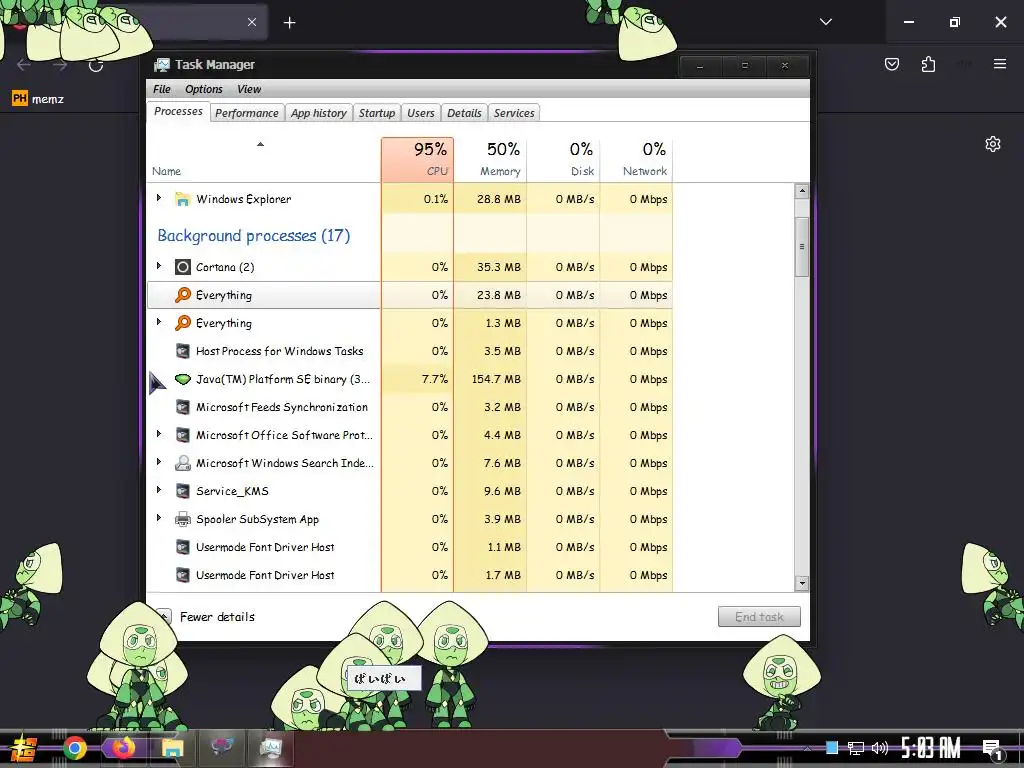Viewport: 1024px width, 768px height.
Task: Select the 154.7 MB memory cell
Action: 490,379
